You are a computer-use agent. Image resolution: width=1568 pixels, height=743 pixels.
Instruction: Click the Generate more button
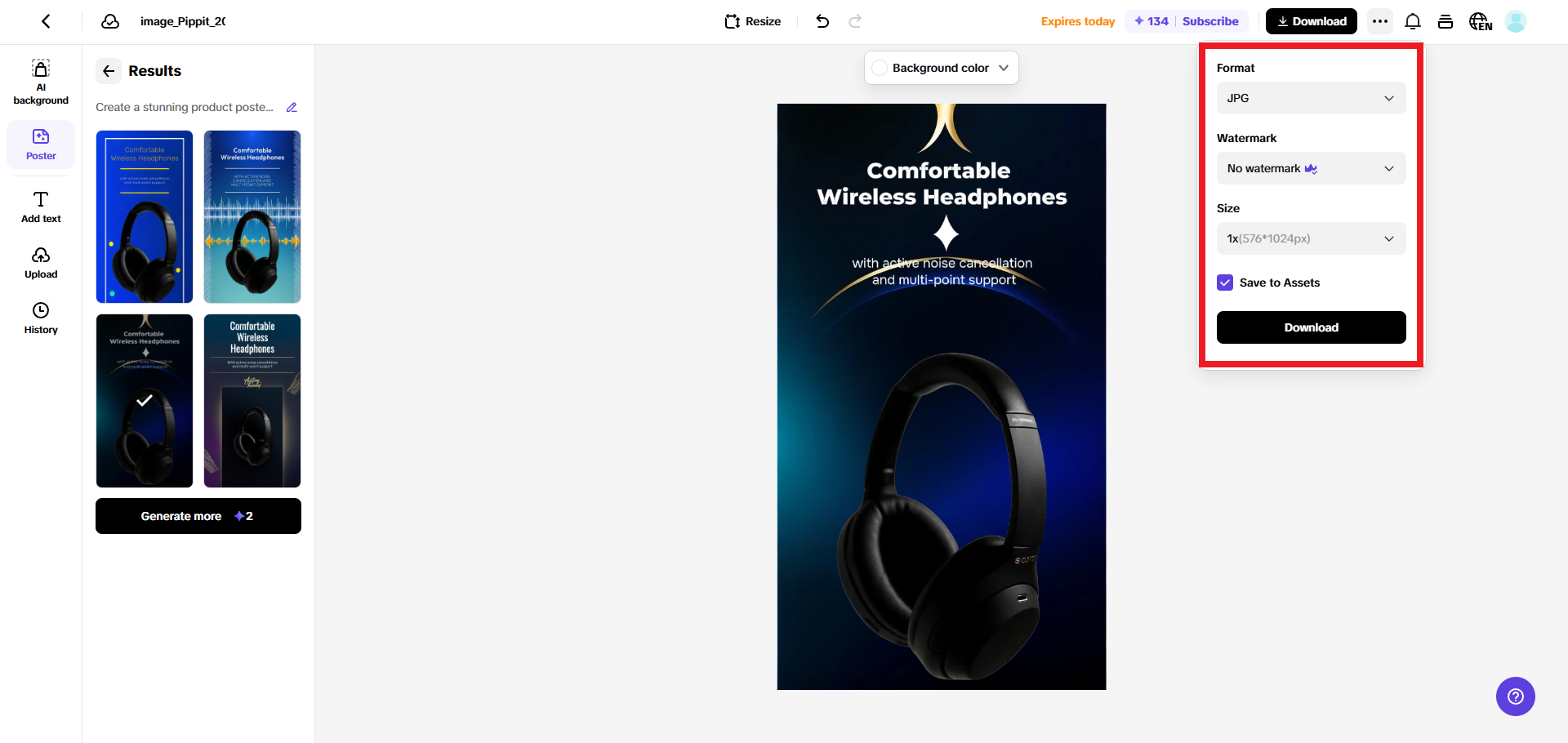(198, 516)
